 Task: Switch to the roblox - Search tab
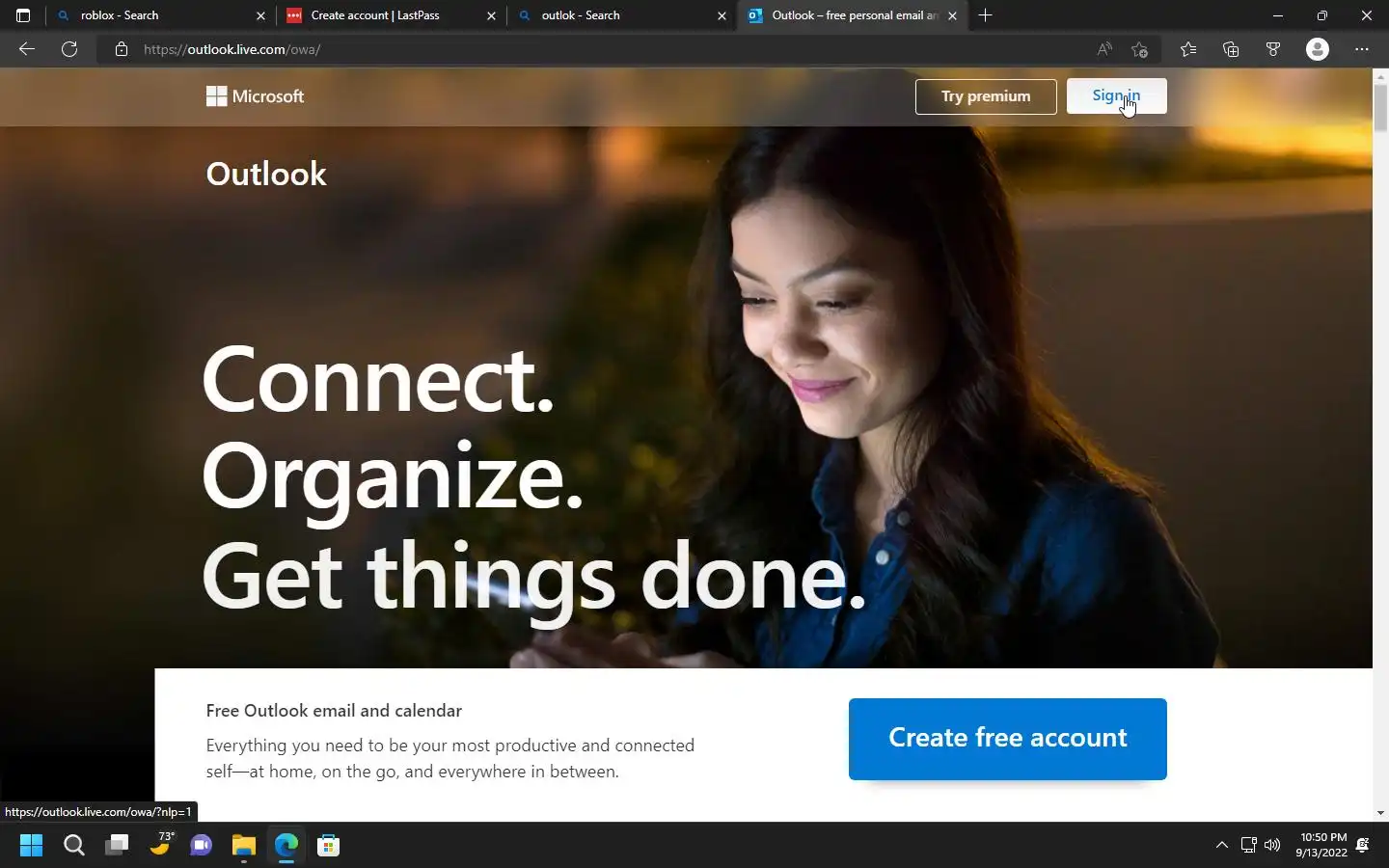pyautogui.click(x=160, y=15)
